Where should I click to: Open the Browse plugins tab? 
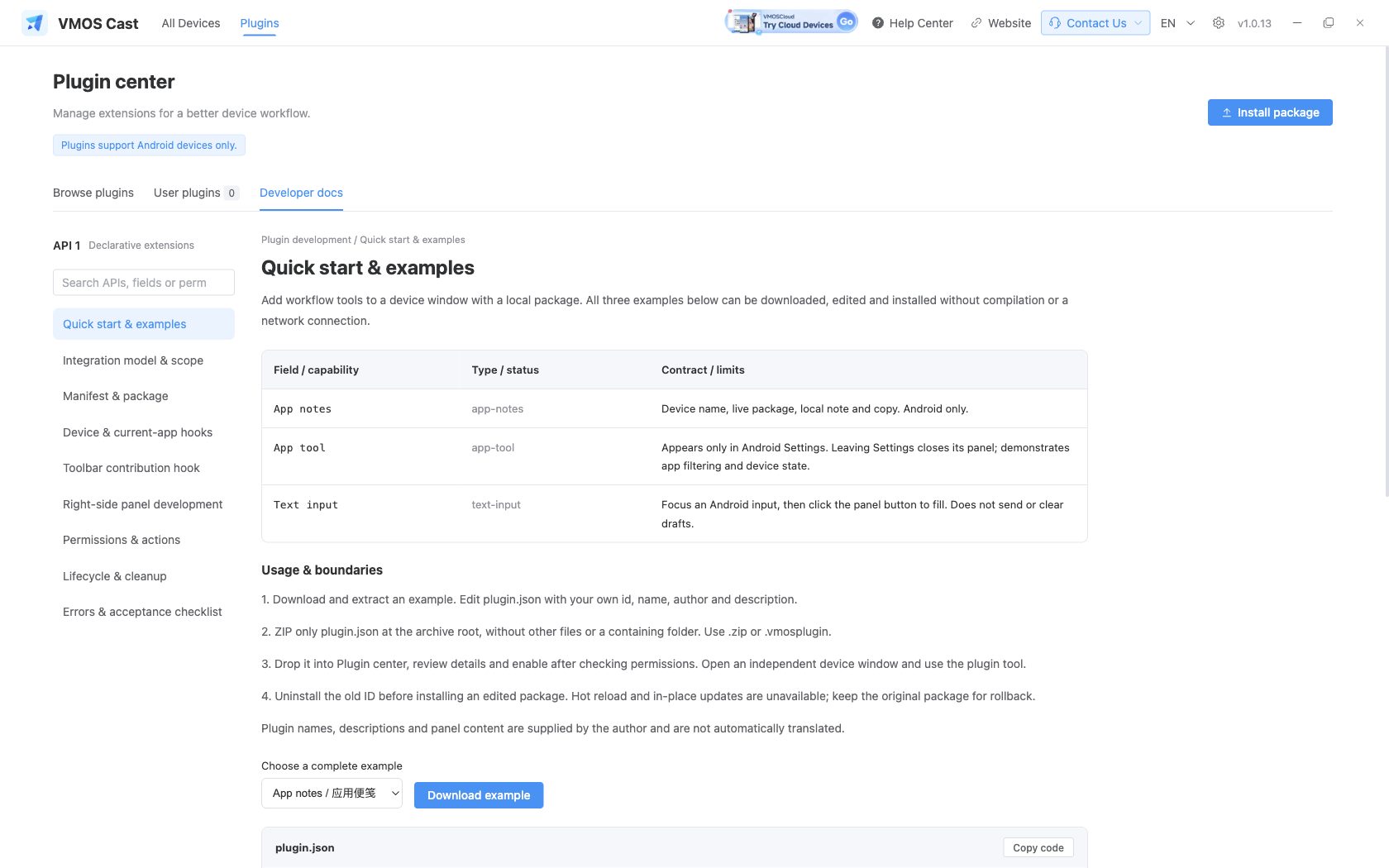(93, 193)
